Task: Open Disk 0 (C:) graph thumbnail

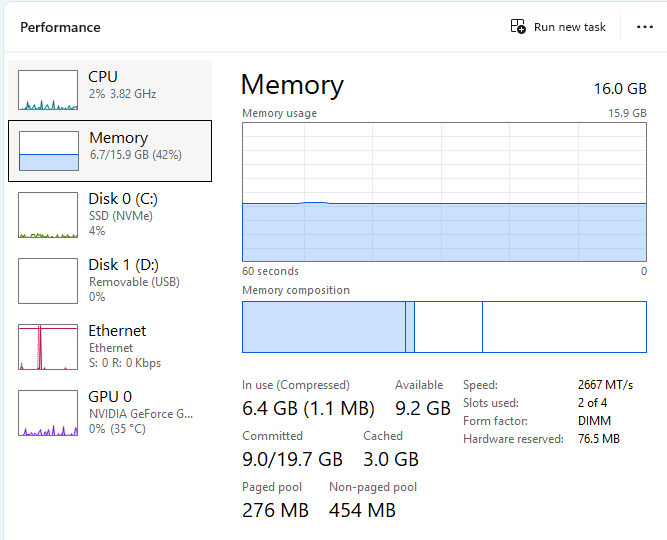Action: (x=48, y=215)
